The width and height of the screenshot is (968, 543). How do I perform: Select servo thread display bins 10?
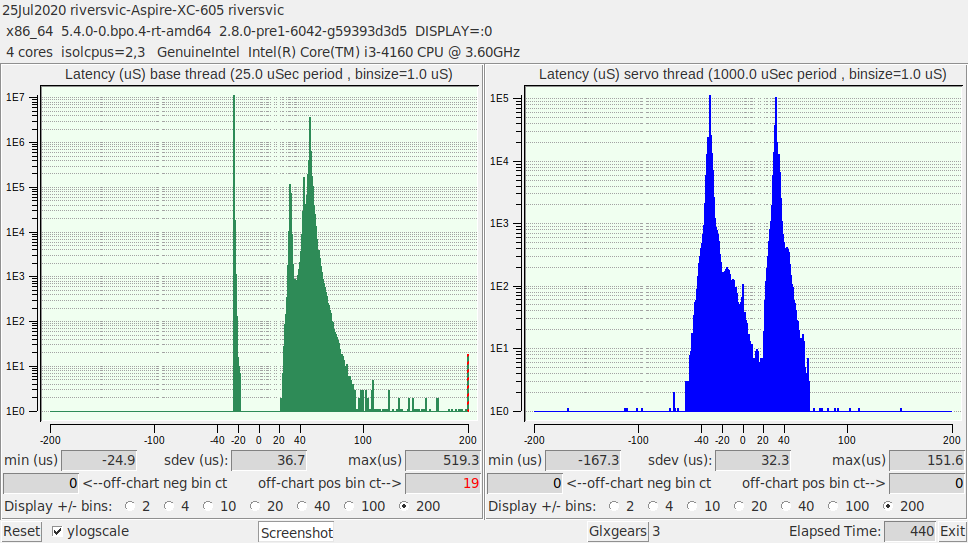[692, 506]
